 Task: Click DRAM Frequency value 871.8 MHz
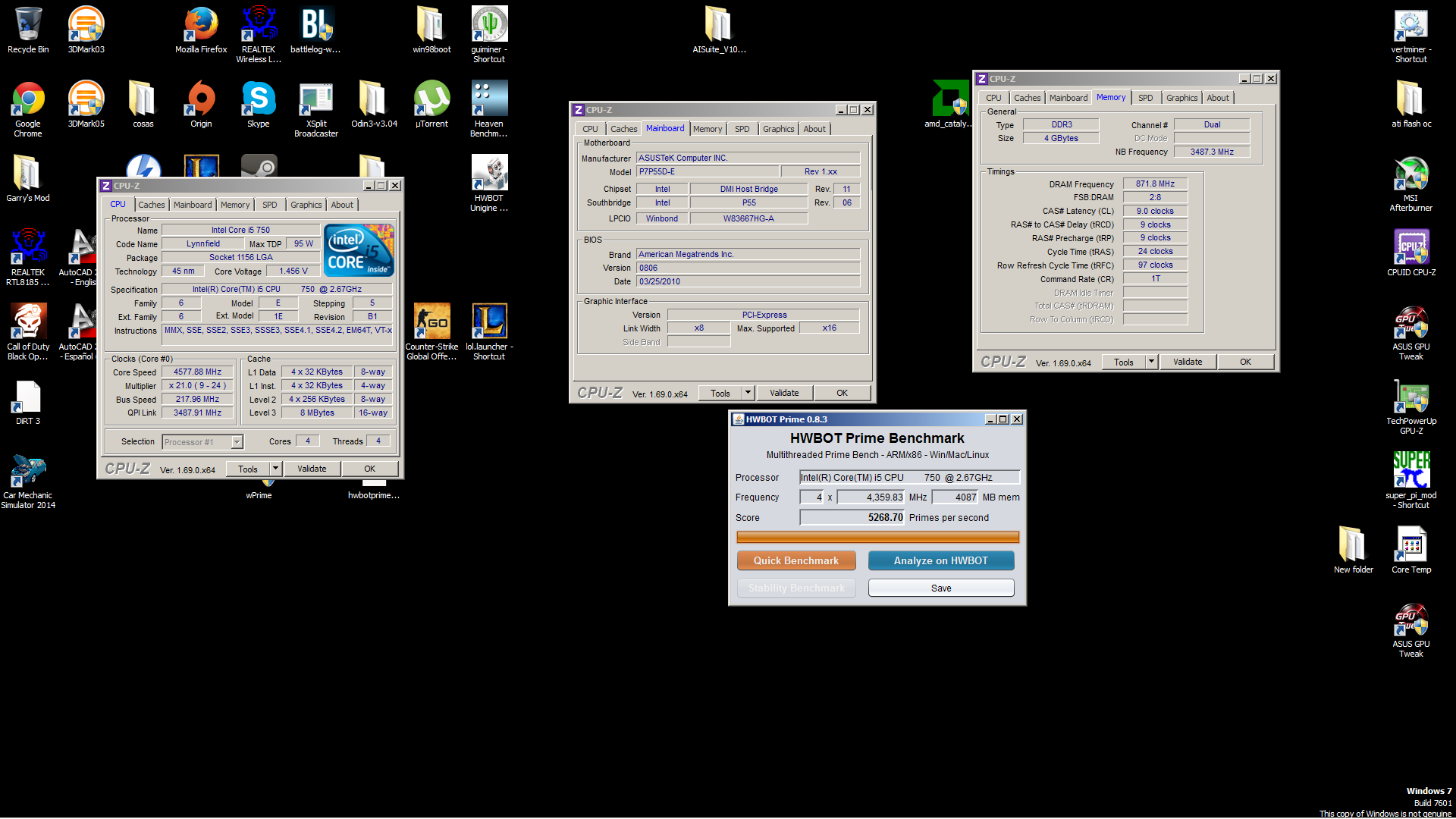click(x=1155, y=184)
